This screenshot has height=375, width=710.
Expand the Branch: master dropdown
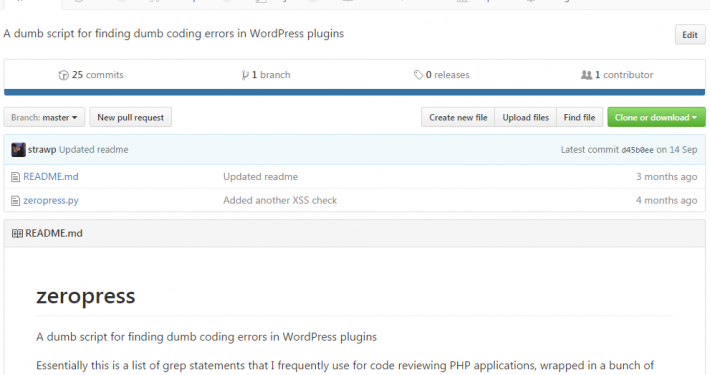(44, 117)
